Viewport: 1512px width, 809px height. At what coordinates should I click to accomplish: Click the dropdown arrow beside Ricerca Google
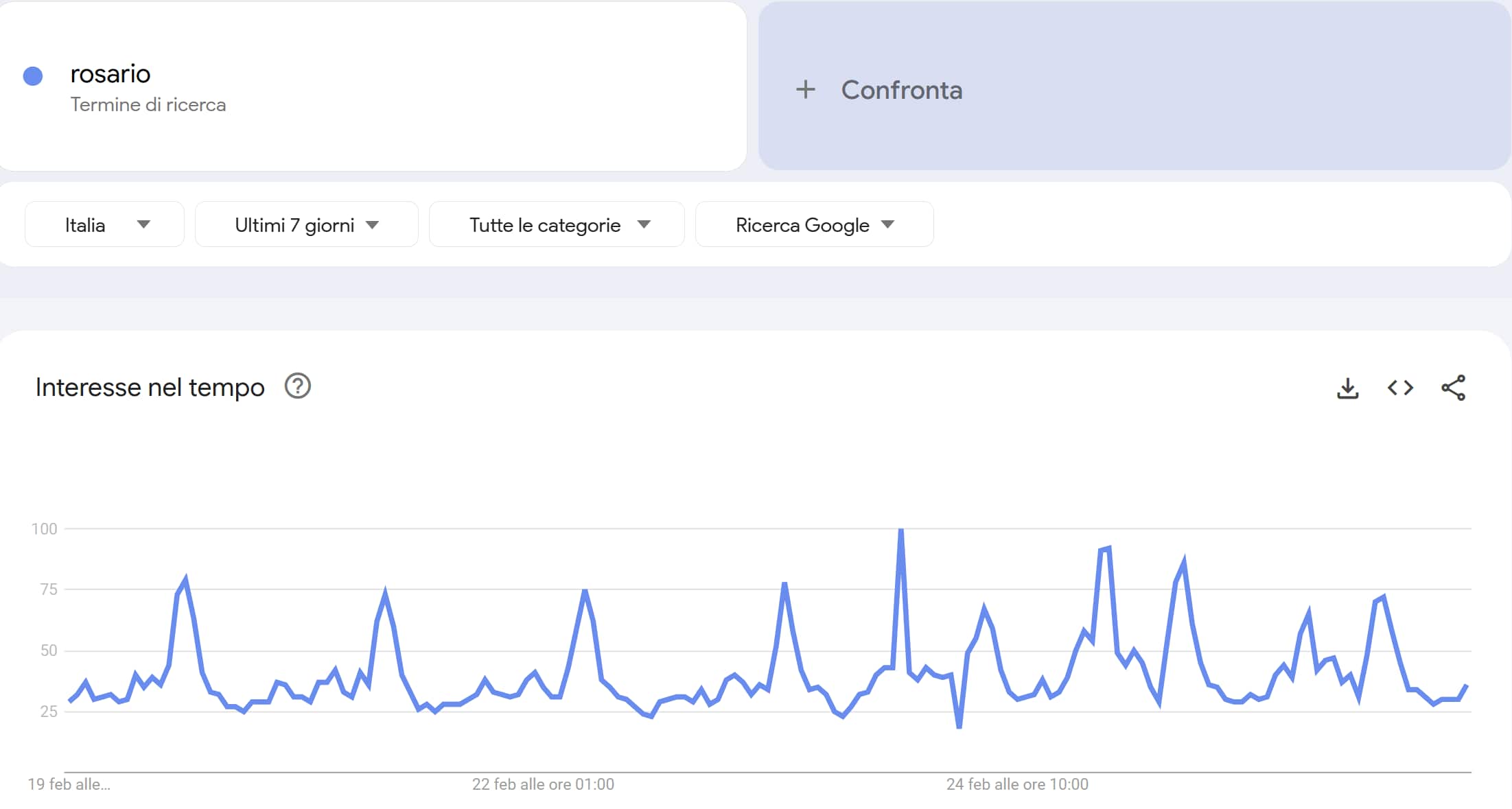pos(889,224)
